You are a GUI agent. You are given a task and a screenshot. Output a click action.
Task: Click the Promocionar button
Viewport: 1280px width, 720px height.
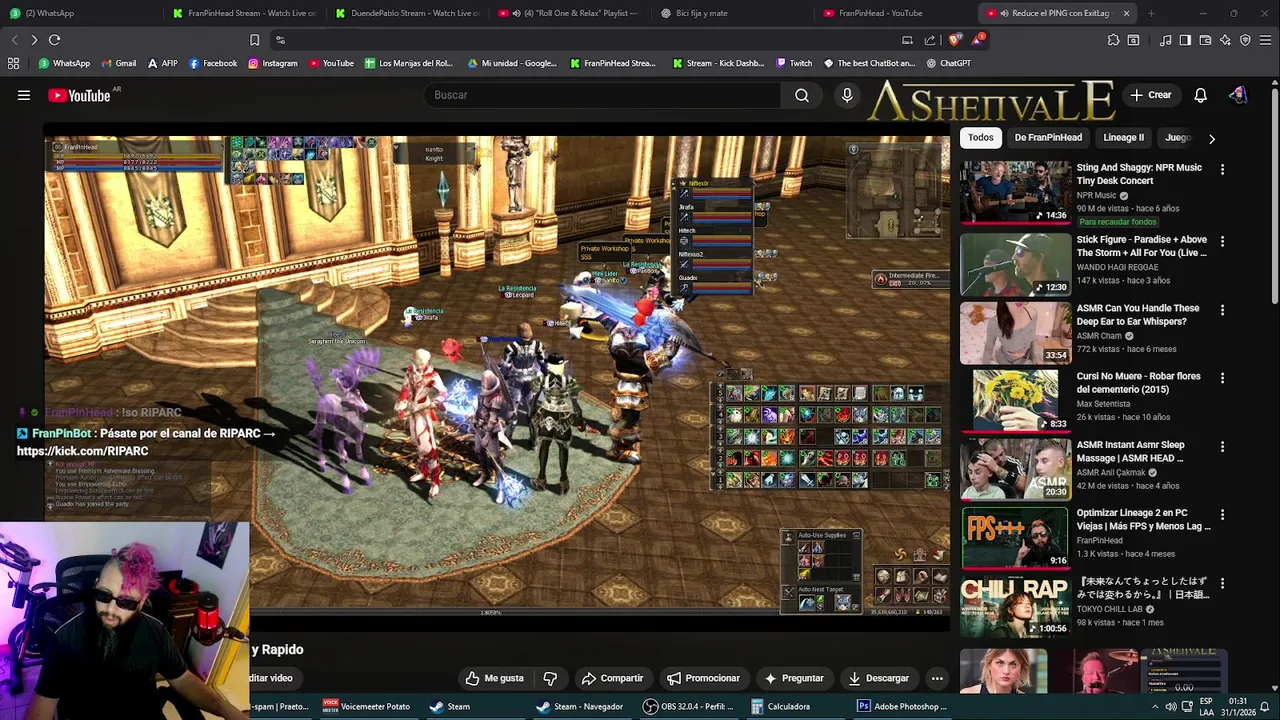(x=703, y=678)
